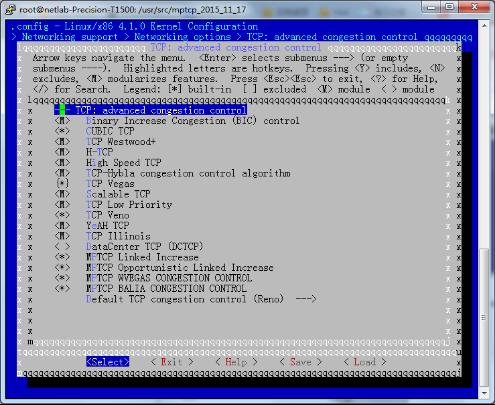
Task: Select the TCP Illinois entry
Action: 118,236
